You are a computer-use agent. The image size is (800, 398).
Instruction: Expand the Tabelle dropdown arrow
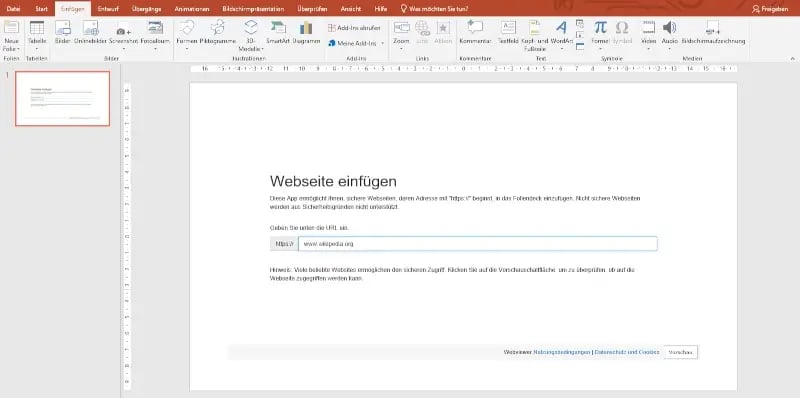click(37, 49)
